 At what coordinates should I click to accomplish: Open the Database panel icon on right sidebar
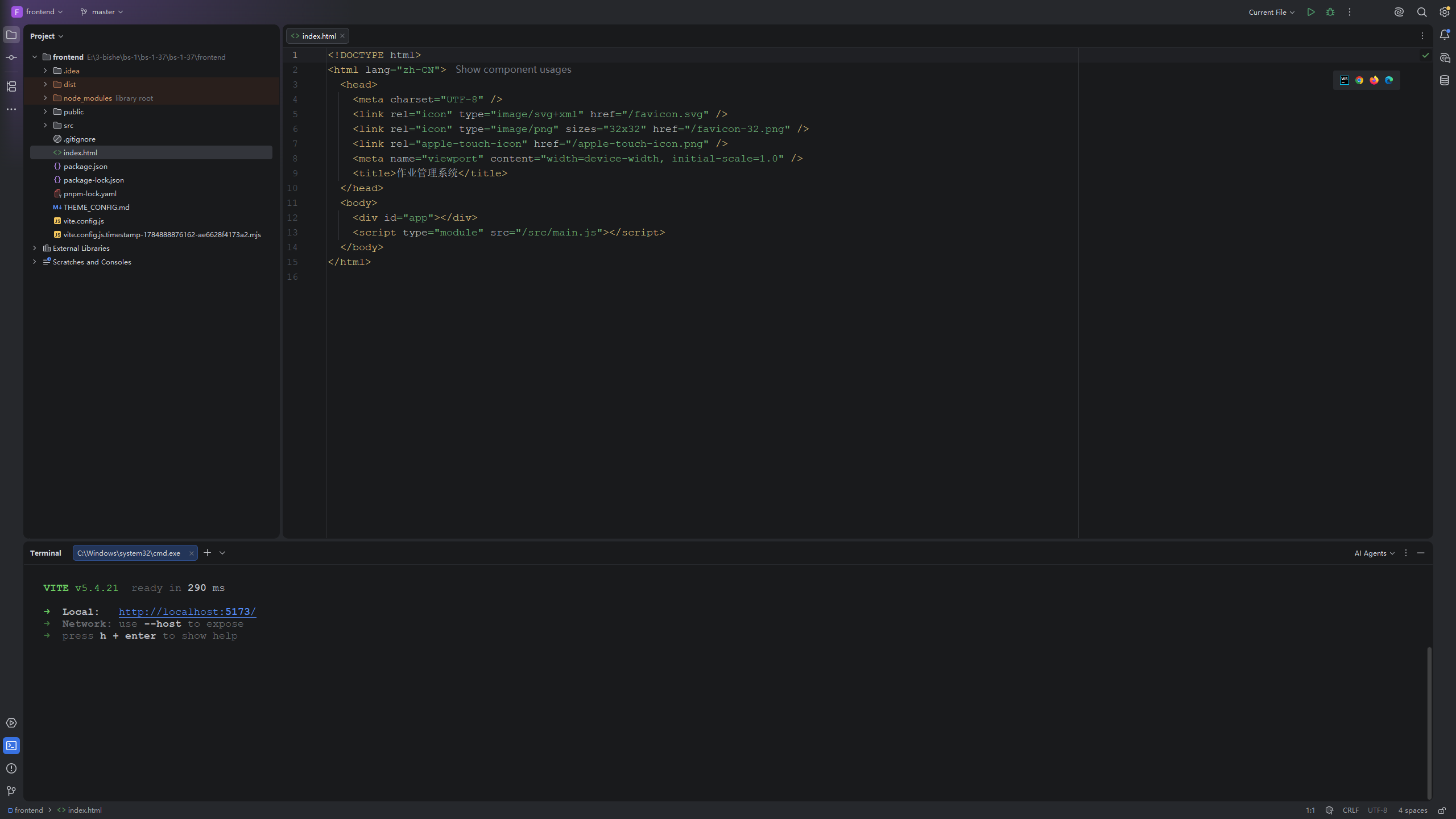coord(1445,80)
